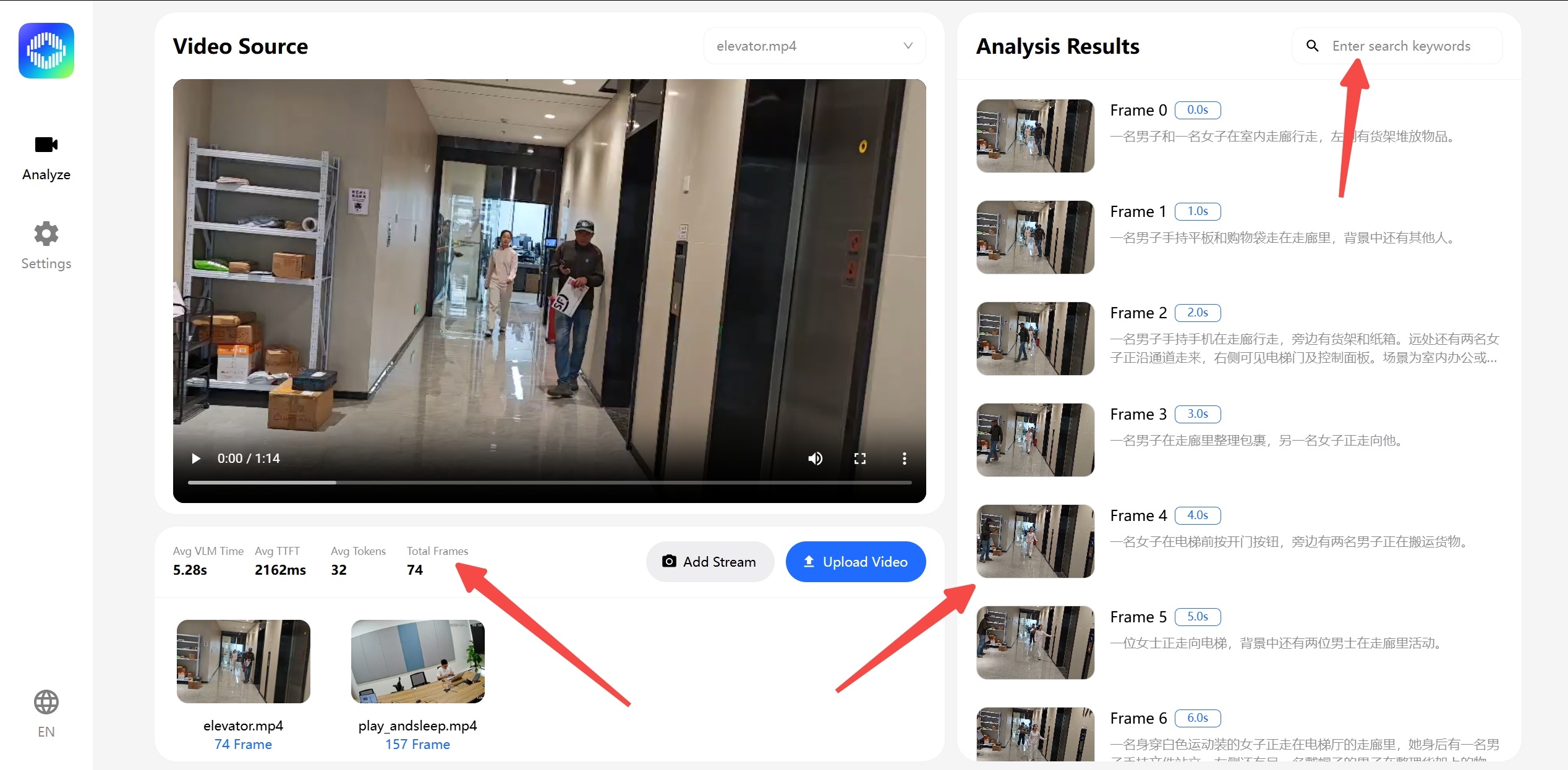Click the Analyze sidebar label
This screenshot has width=1568, height=770.
[46, 175]
